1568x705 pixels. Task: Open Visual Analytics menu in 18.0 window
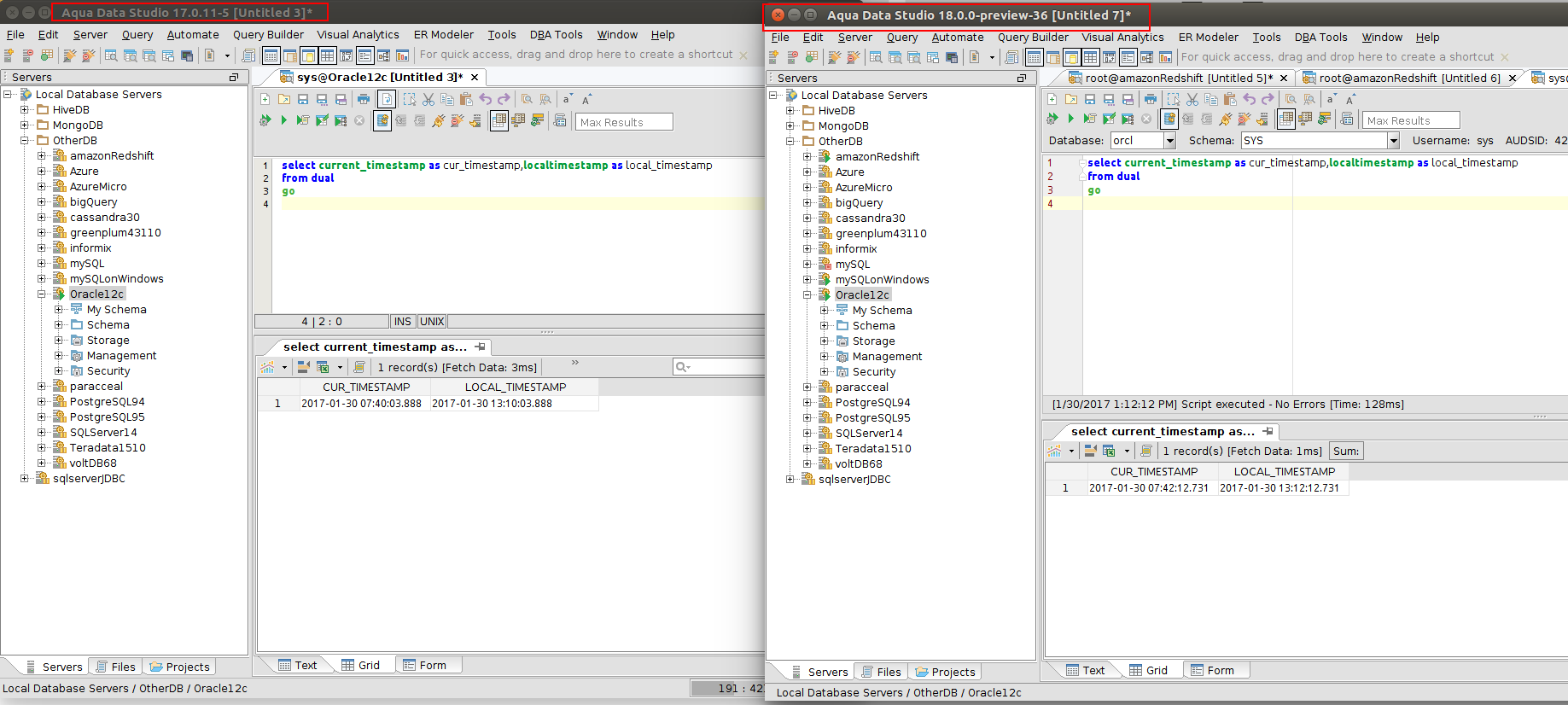point(1123,38)
